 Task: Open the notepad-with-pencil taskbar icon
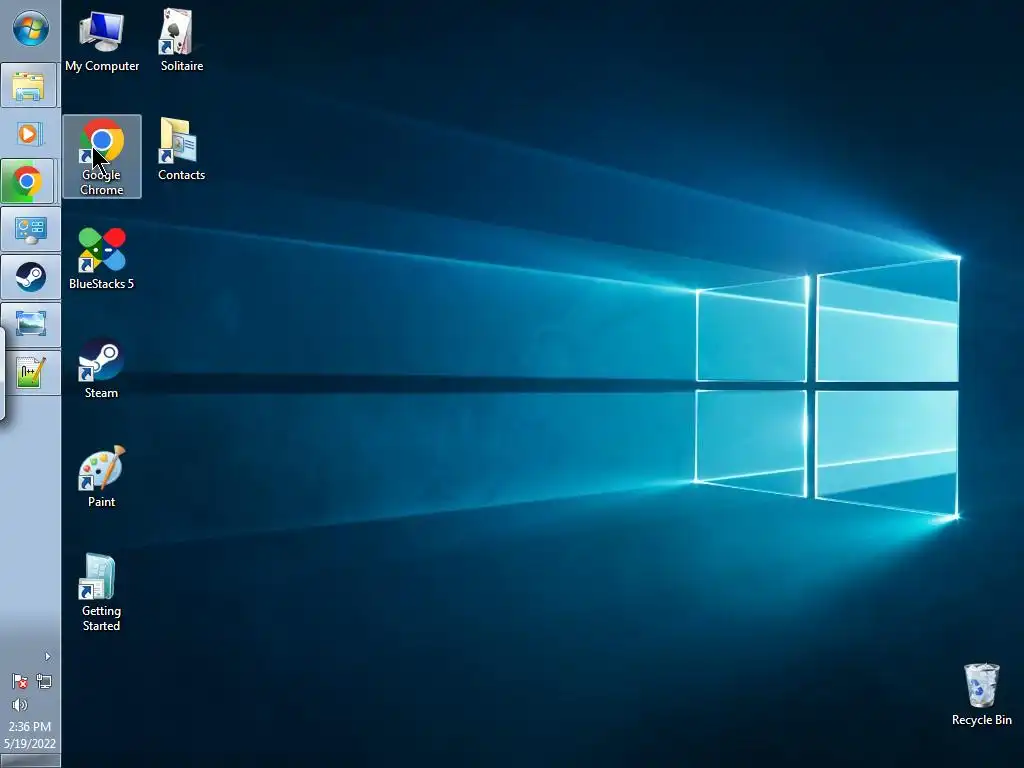[30, 372]
